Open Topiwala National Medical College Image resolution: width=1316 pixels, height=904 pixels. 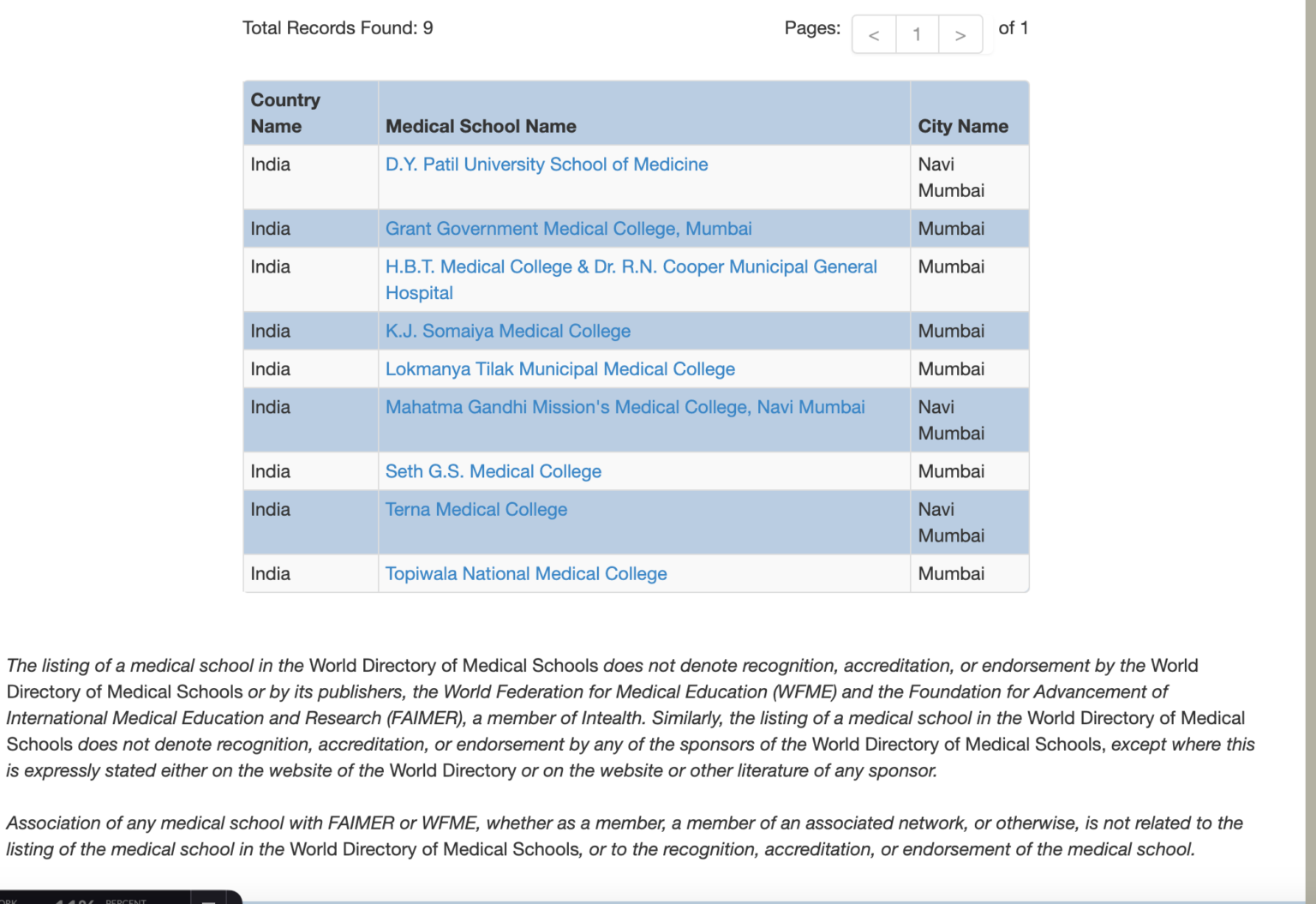pyautogui.click(x=525, y=573)
